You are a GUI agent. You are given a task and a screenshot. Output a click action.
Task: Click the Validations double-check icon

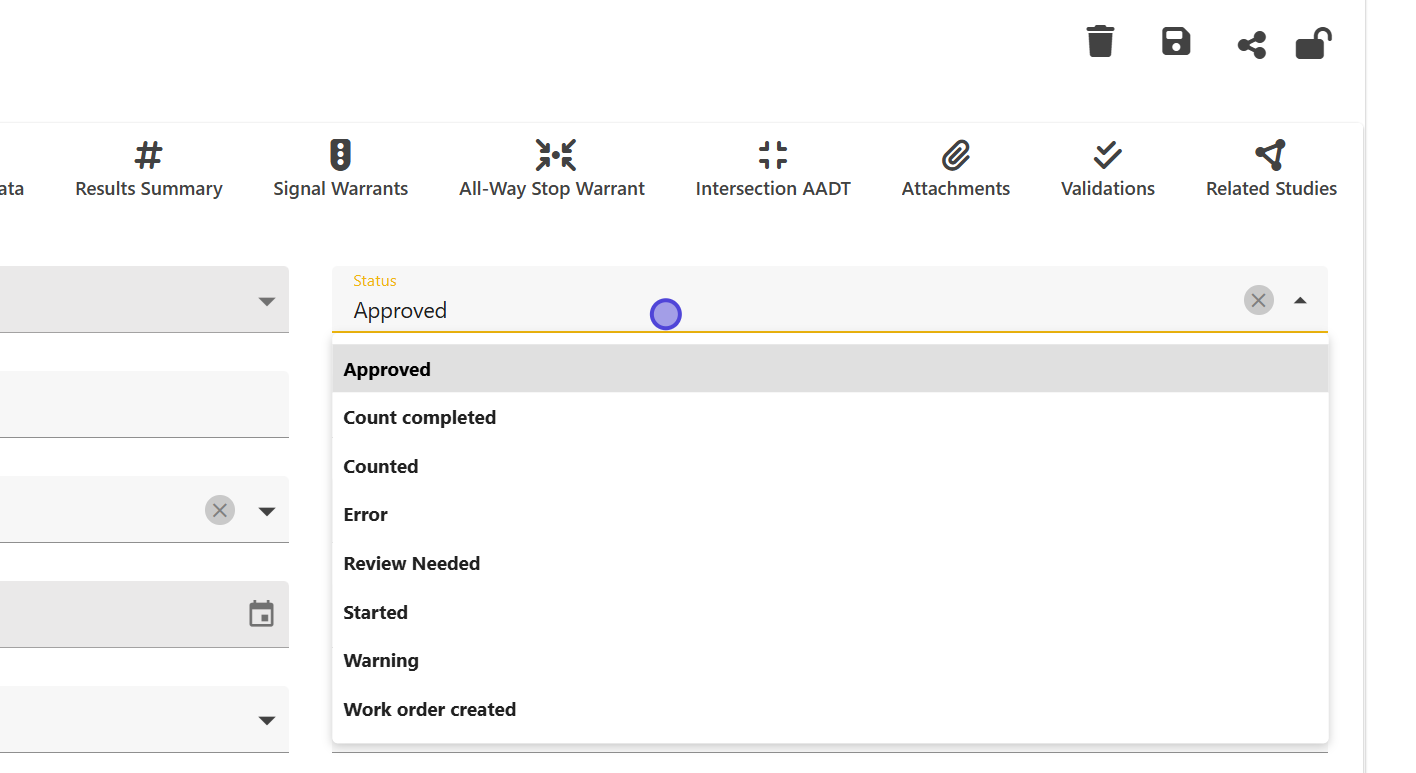pos(1107,155)
